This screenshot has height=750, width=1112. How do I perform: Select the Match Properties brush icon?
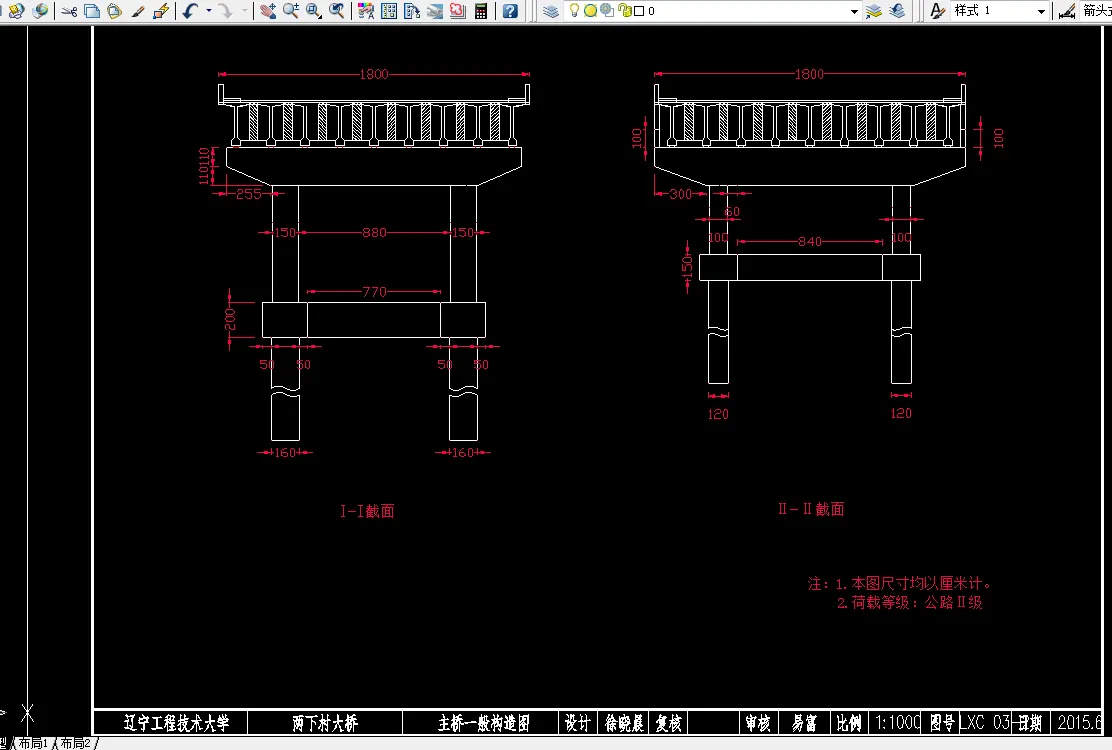pos(138,11)
